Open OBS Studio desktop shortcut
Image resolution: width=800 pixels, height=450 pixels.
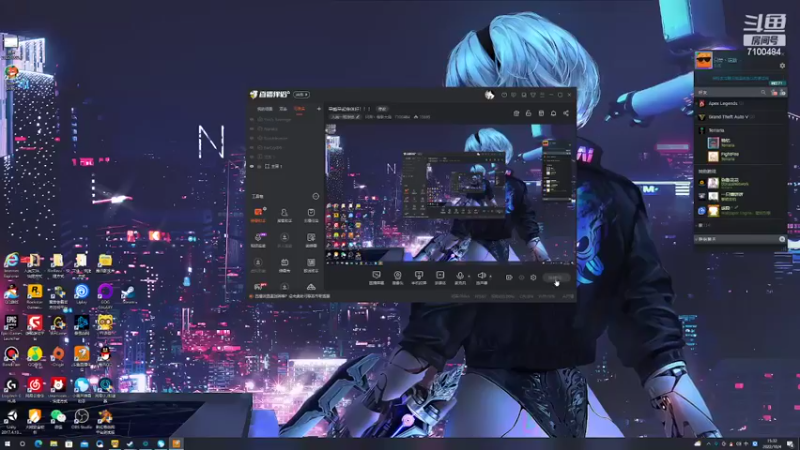[x=82, y=419]
